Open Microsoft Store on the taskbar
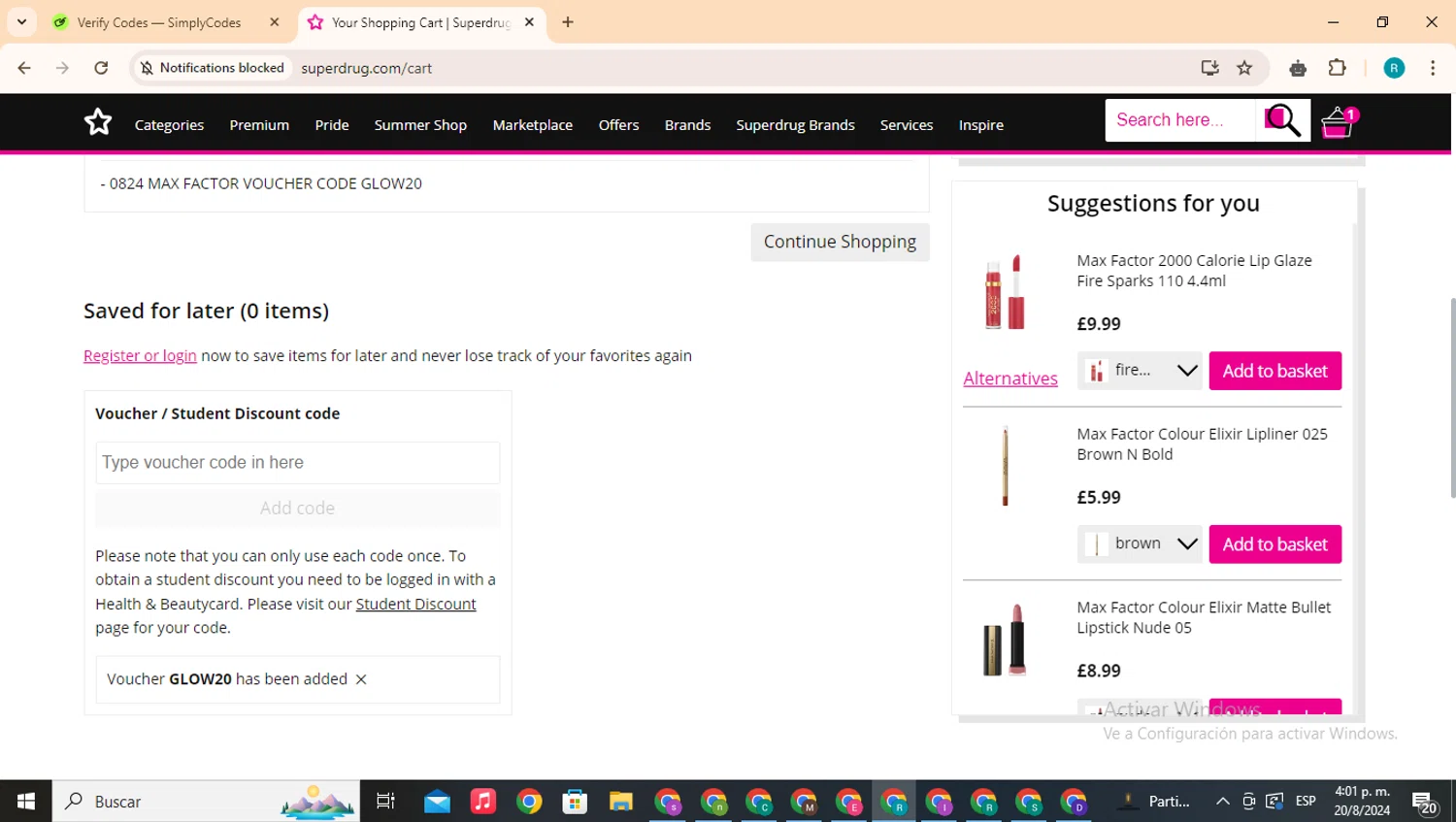Image resolution: width=1456 pixels, height=822 pixels. click(x=575, y=802)
